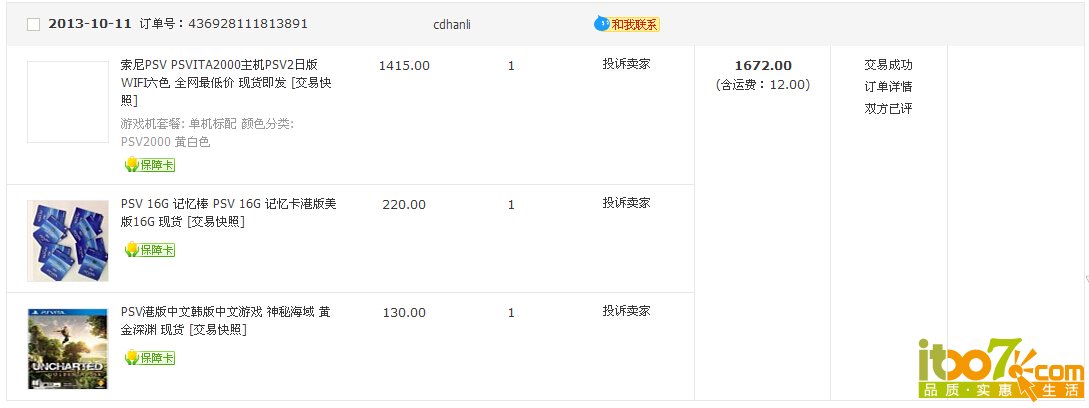Screen dimensions: 1089x408
Task: Click the 保障卡 badge under the Uncharted game
Action: (x=149, y=358)
